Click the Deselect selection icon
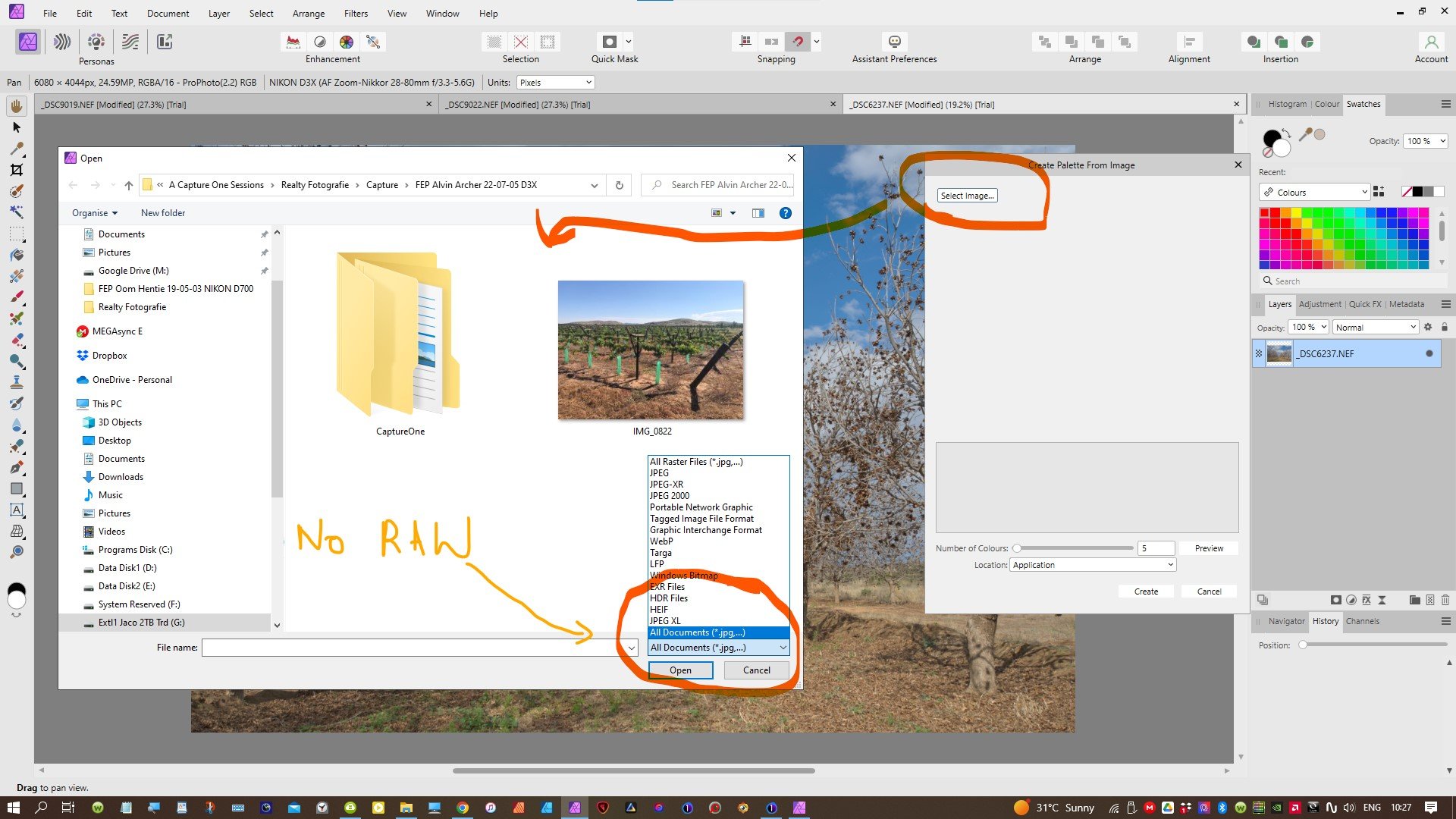Image resolution: width=1456 pixels, height=819 pixels. (x=521, y=42)
